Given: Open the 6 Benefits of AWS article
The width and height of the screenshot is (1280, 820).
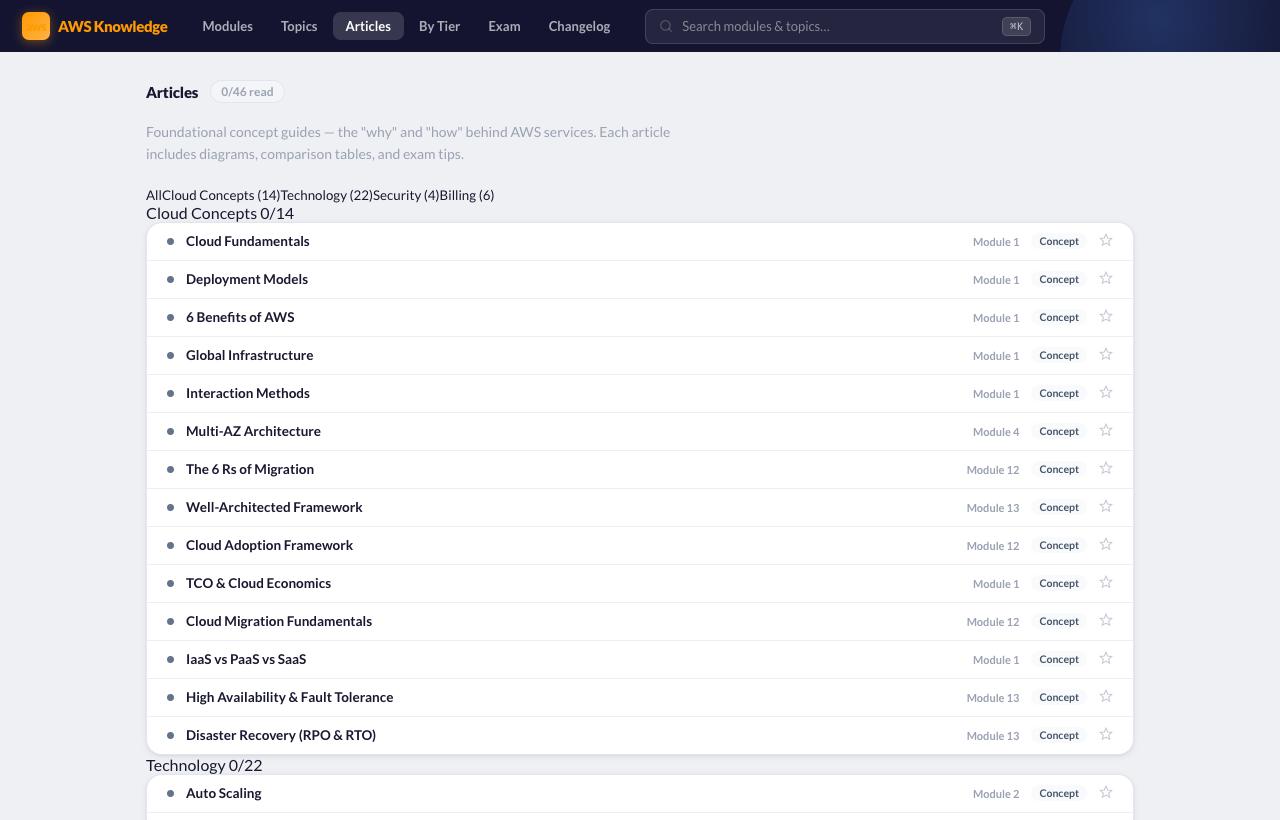Looking at the screenshot, I should [640, 317].
